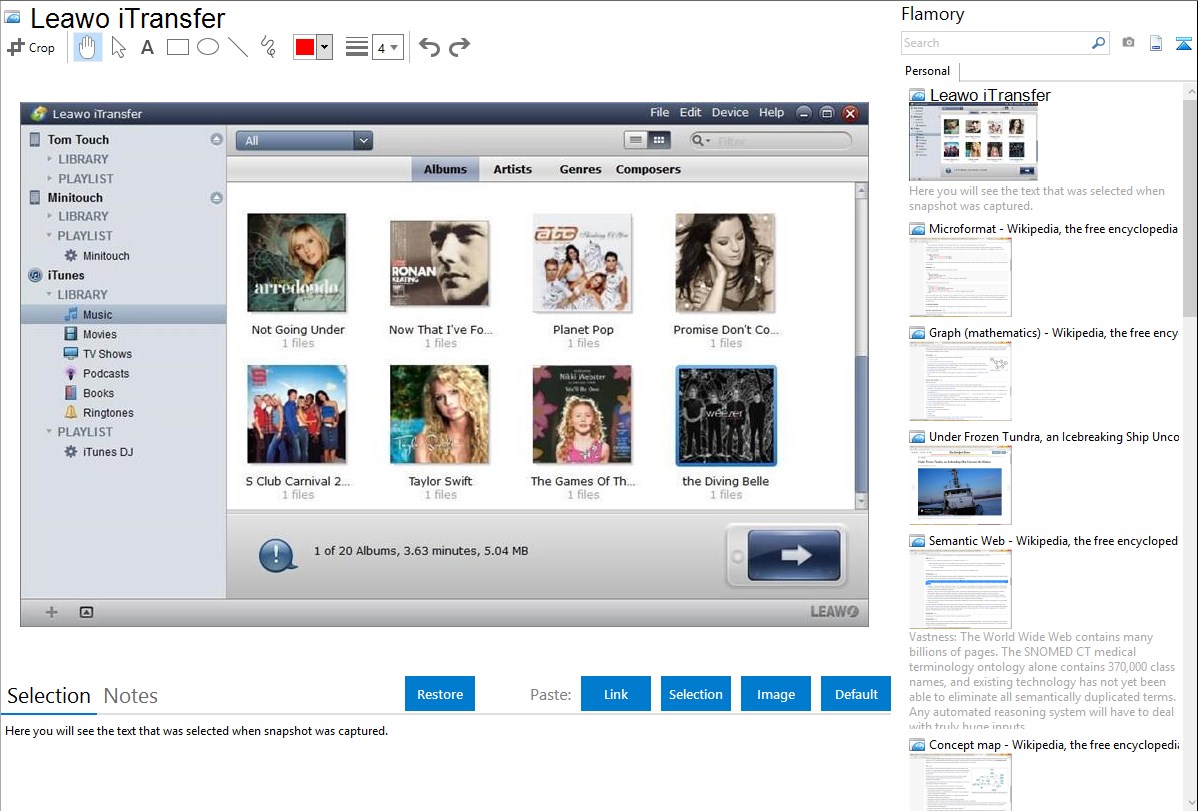Viewport: 1198px width, 811px height.
Task: Open the Personal tab
Action: (x=927, y=71)
